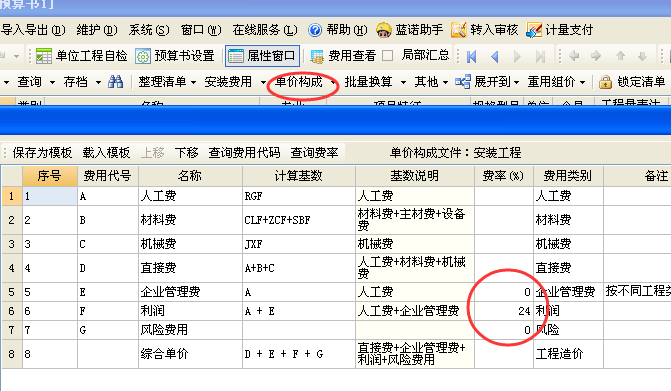
Task: Click the 单位工程自检 table icon
Action: click(x=44, y=56)
